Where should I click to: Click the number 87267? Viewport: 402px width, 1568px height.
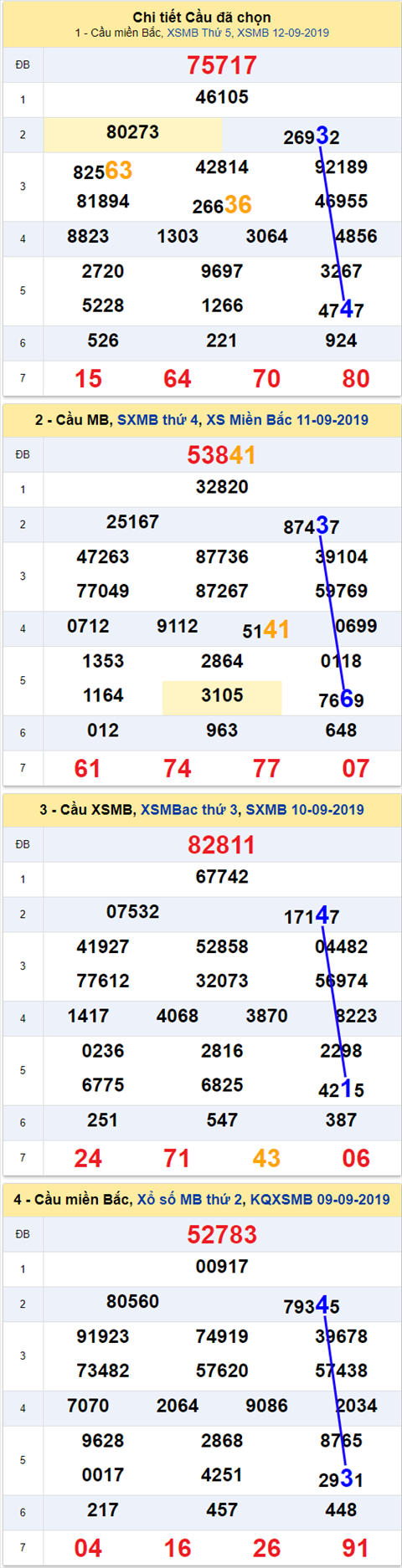(222, 592)
